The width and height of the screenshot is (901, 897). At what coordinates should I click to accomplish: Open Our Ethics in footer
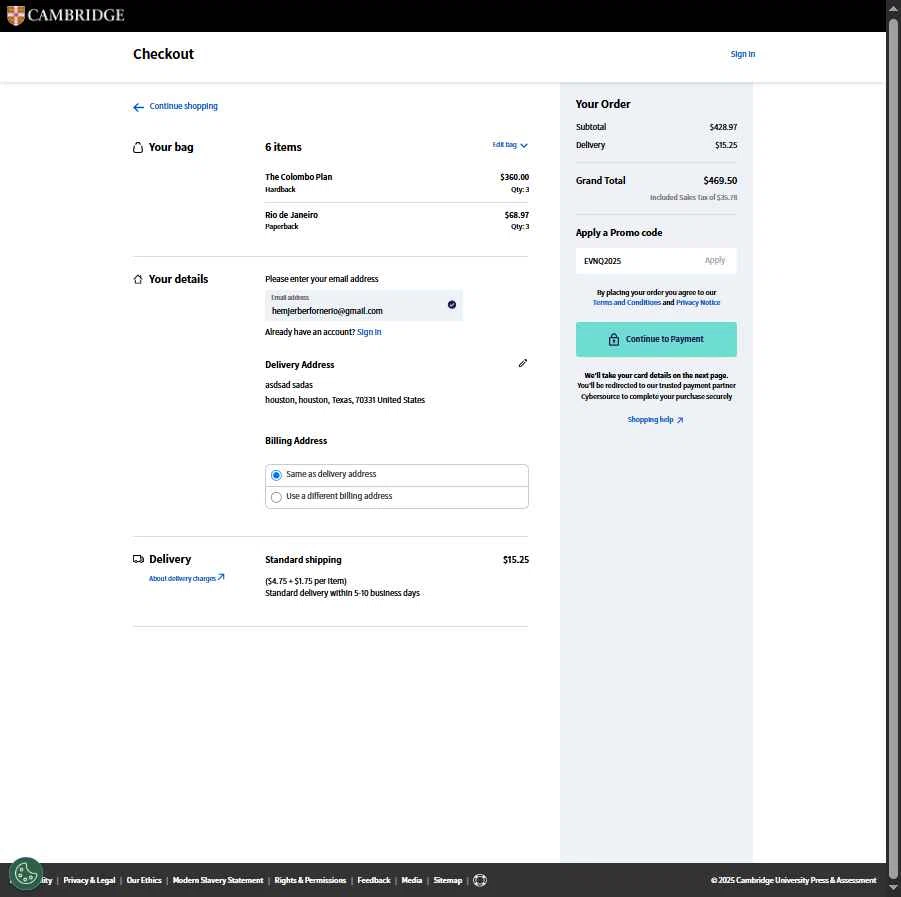pos(144,880)
